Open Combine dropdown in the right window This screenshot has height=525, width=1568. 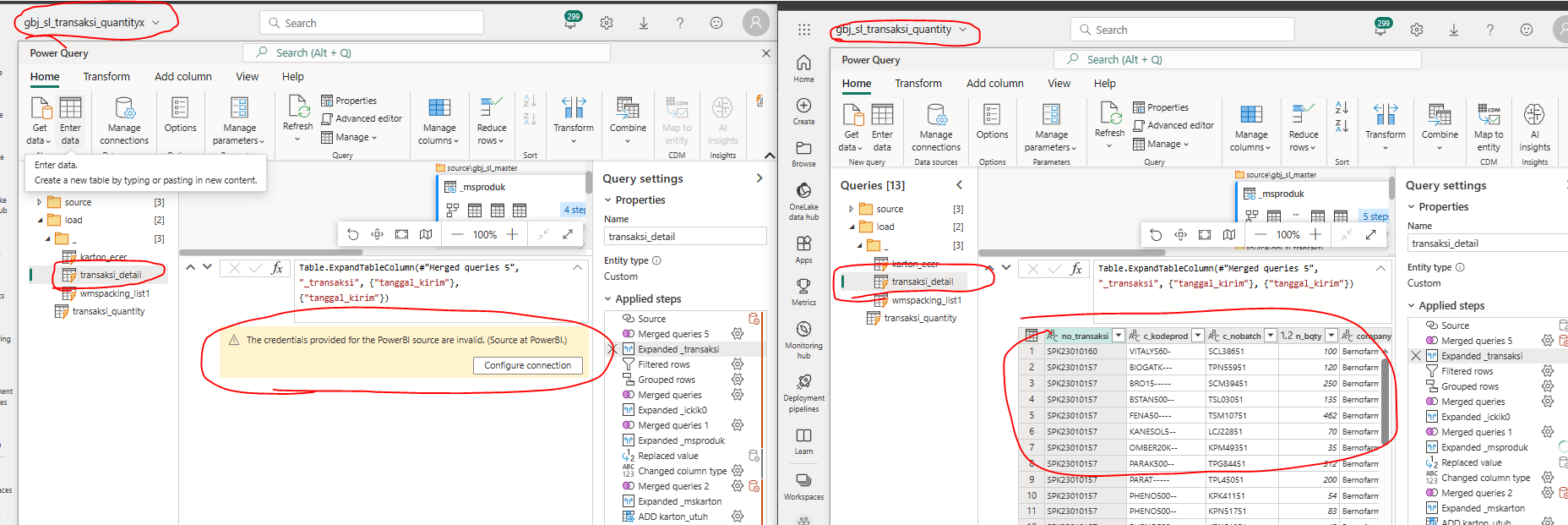pos(1440,128)
